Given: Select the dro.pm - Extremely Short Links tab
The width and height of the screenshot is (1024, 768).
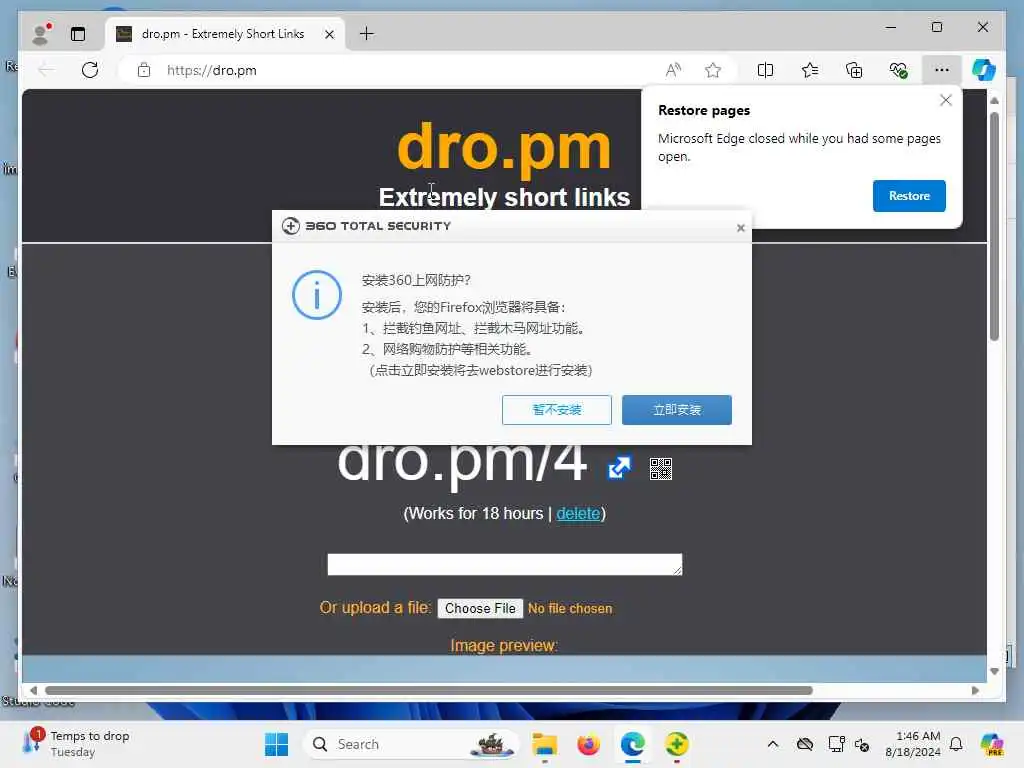Looking at the screenshot, I should (223, 34).
